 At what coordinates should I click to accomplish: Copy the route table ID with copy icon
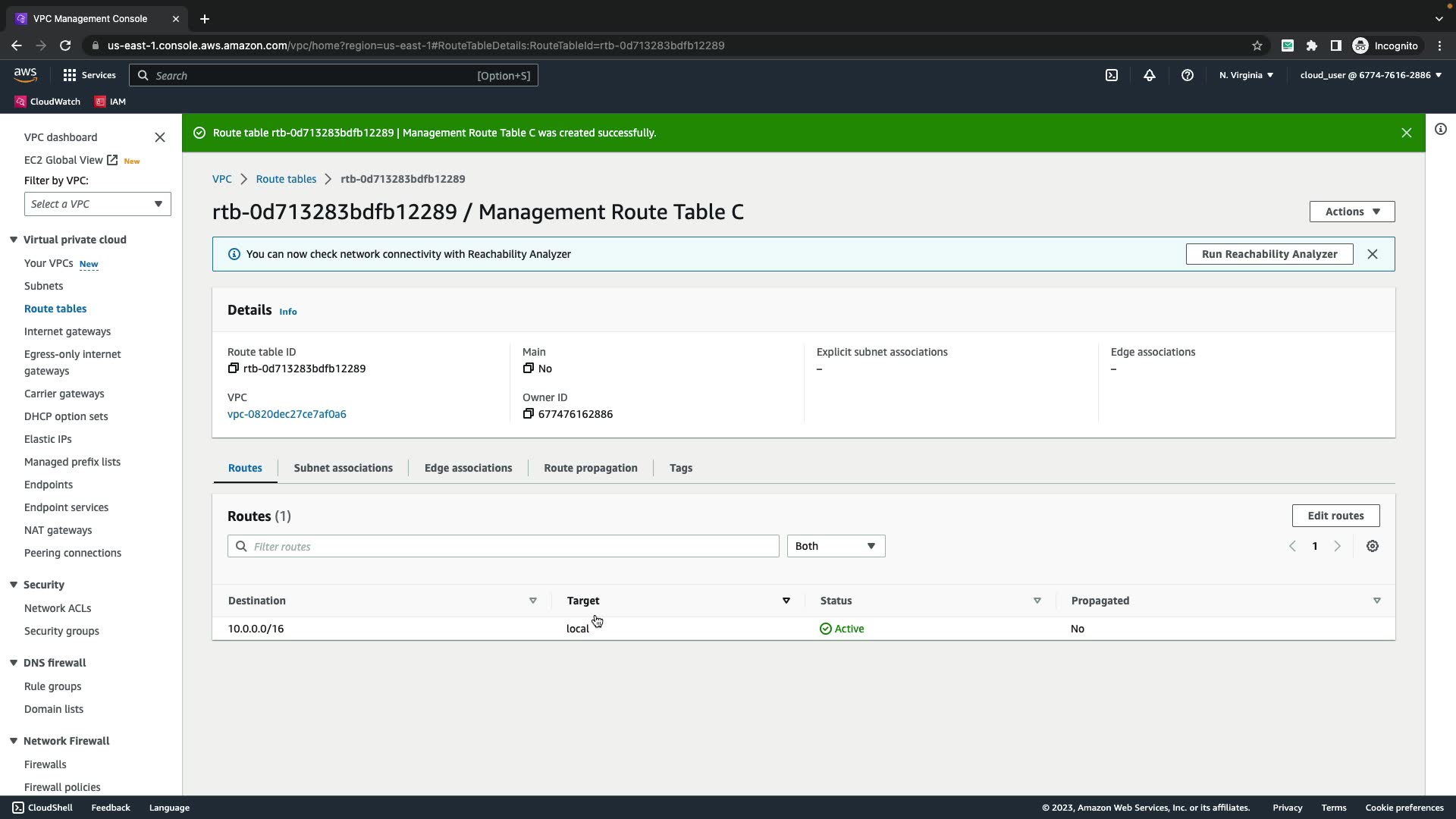click(x=234, y=369)
